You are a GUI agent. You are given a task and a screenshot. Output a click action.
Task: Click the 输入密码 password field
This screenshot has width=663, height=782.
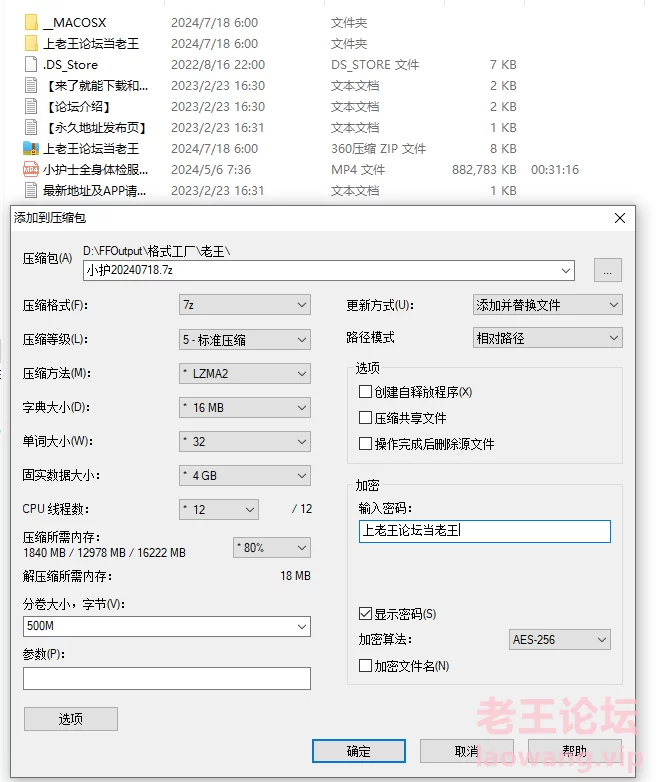pyautogui.click(x=484, y=531)
